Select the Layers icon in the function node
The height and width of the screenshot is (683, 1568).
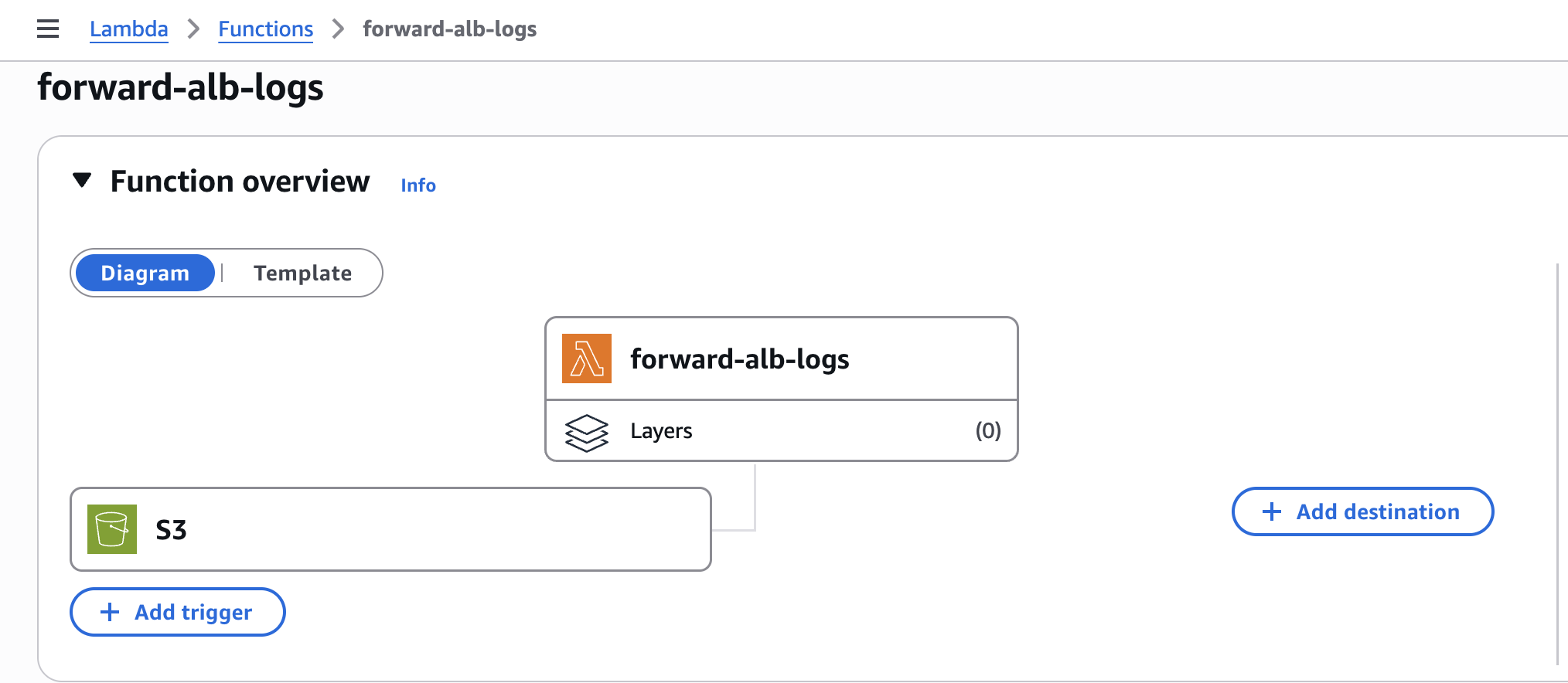pos(587,431)
